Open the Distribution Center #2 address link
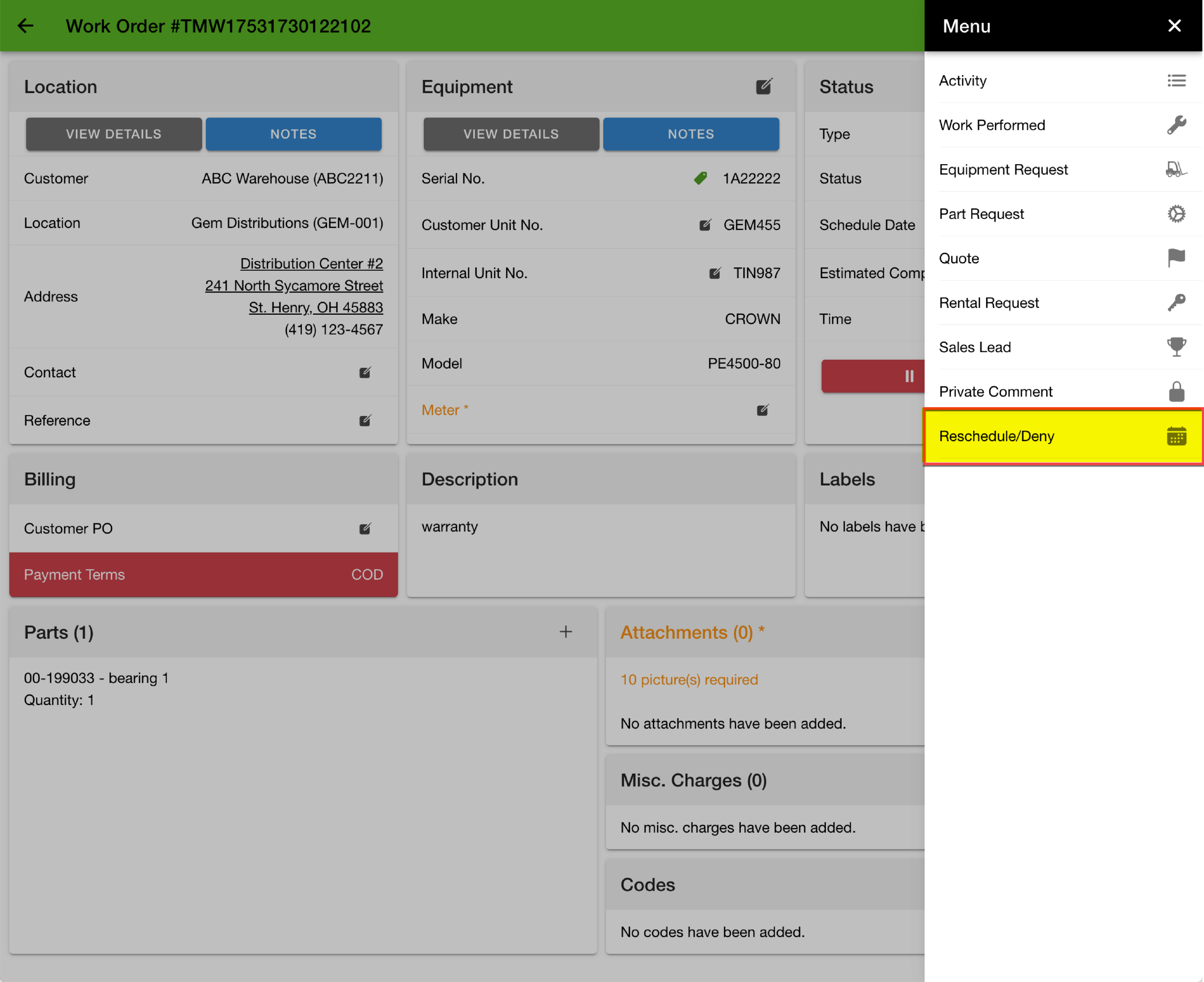The height and width of the screenshot is (982, 1204). tap(311, 264)
